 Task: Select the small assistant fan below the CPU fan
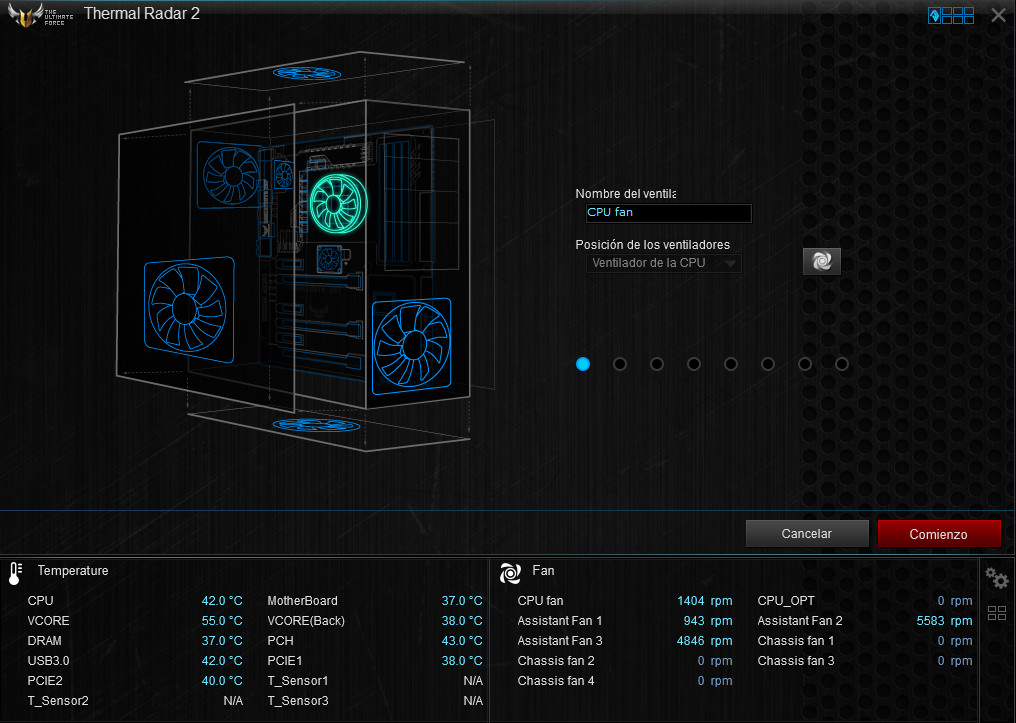point(329,259)
